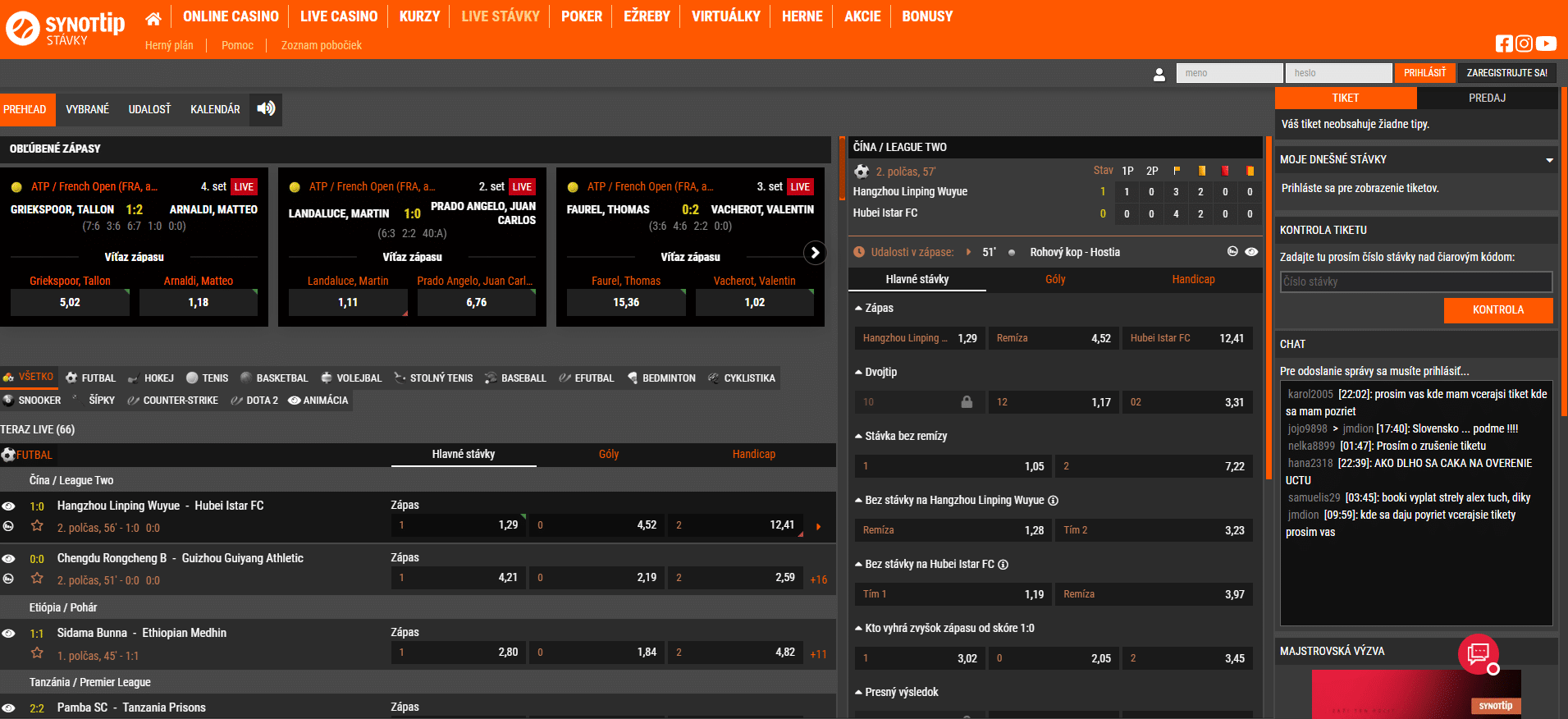Filter live events by Efutbal
This screenshot has width=1568, height=719.
[586, 378]
